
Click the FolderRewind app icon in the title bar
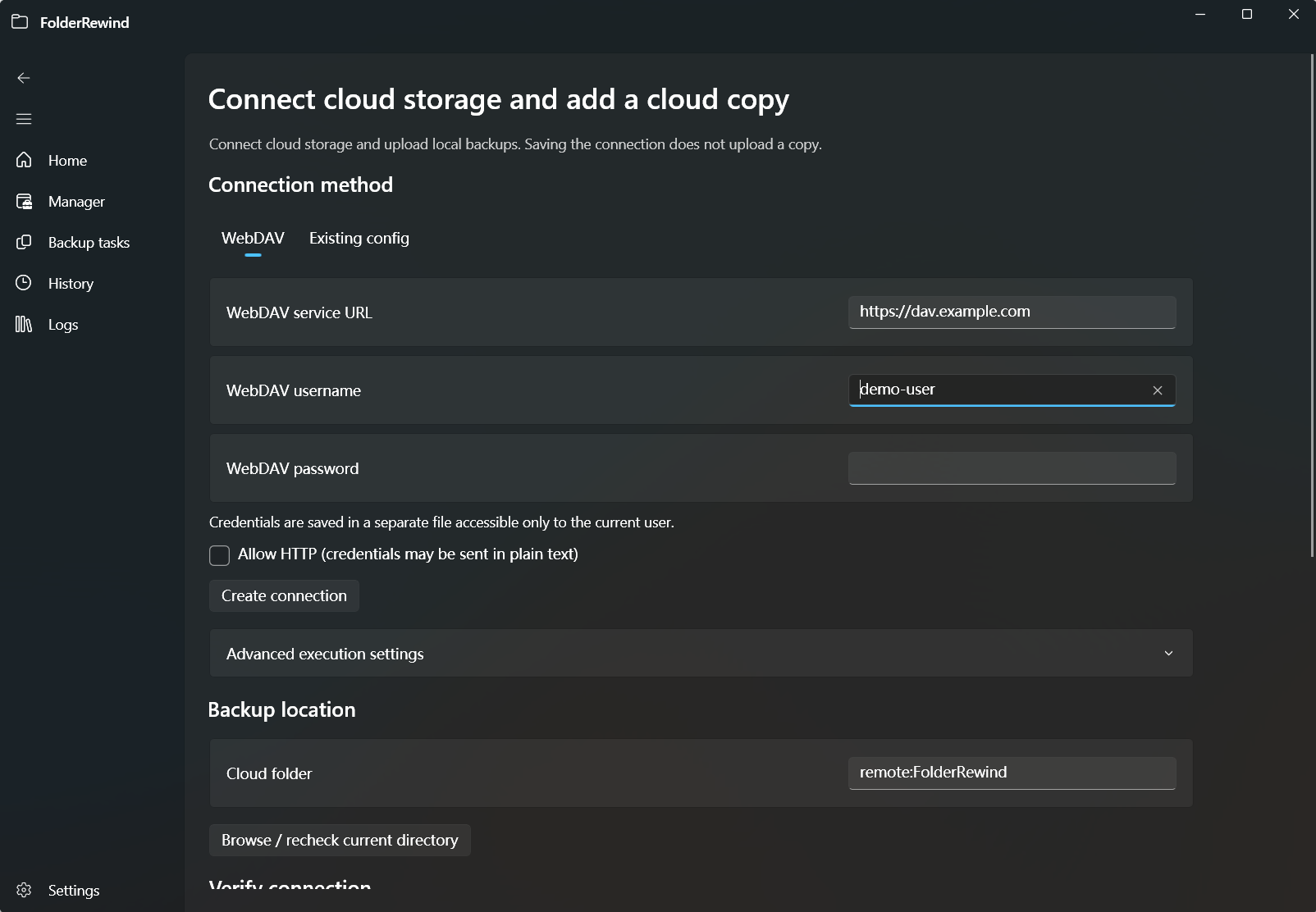coord(20,22)
